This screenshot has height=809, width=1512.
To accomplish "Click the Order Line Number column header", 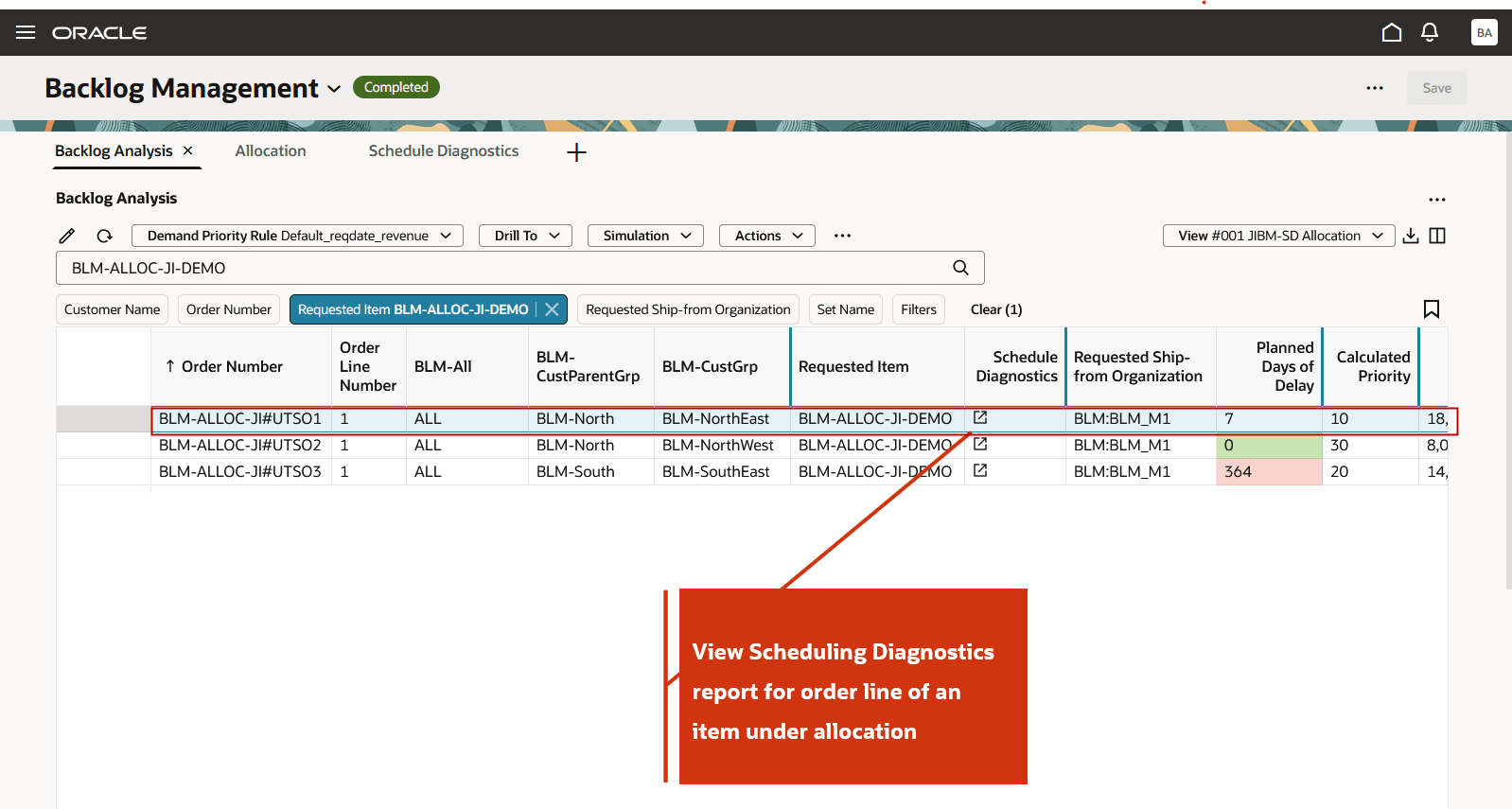I will point(369,366).
